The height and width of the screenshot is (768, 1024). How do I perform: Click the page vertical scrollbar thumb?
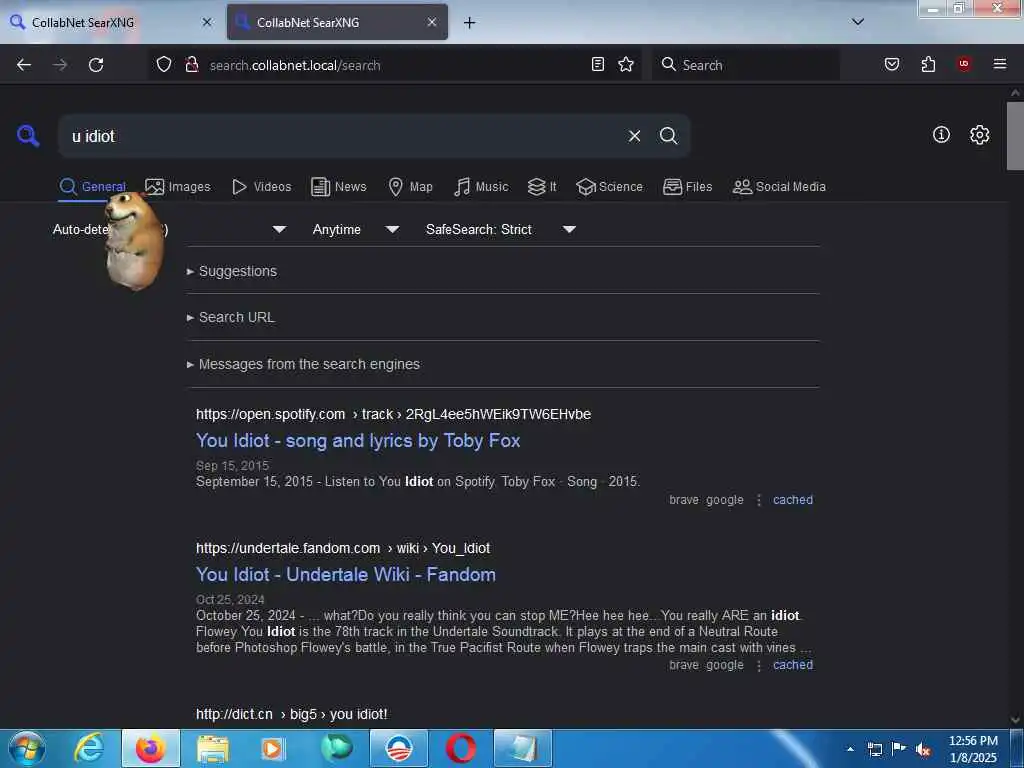point(1015,136)
